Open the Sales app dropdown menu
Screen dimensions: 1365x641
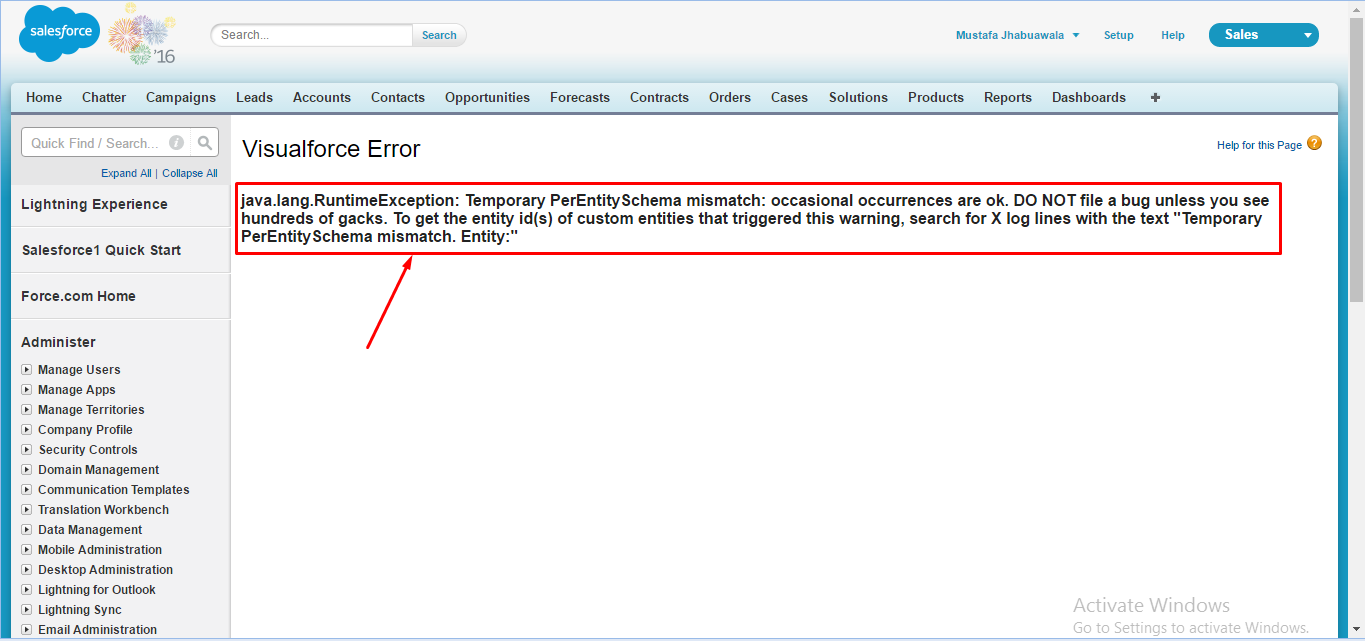pos(1263,35)
